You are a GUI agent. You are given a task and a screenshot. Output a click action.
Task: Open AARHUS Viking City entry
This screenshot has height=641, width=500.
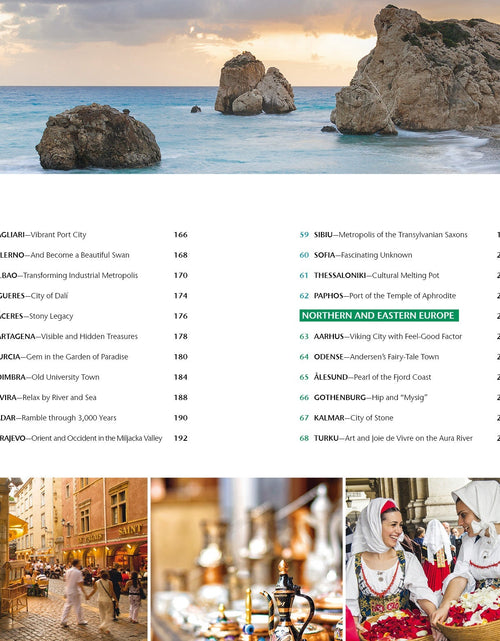coord(388,336)
